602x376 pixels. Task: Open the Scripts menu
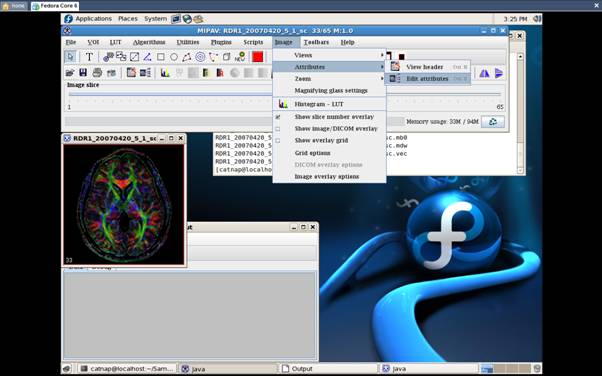point(253,42)
